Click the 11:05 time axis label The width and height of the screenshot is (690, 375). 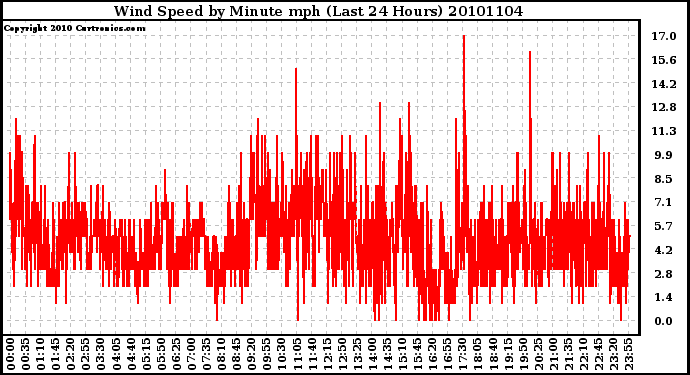pyautogui.click(x=297, y=355)
